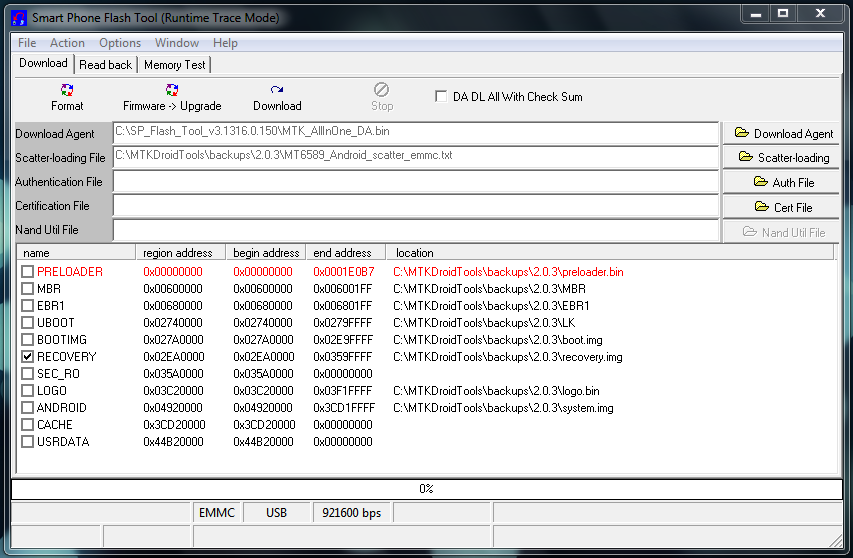853x558 pixels.
Task: Uncheck the RECOVERY partition checkbox
Action: tap(28, 357)
